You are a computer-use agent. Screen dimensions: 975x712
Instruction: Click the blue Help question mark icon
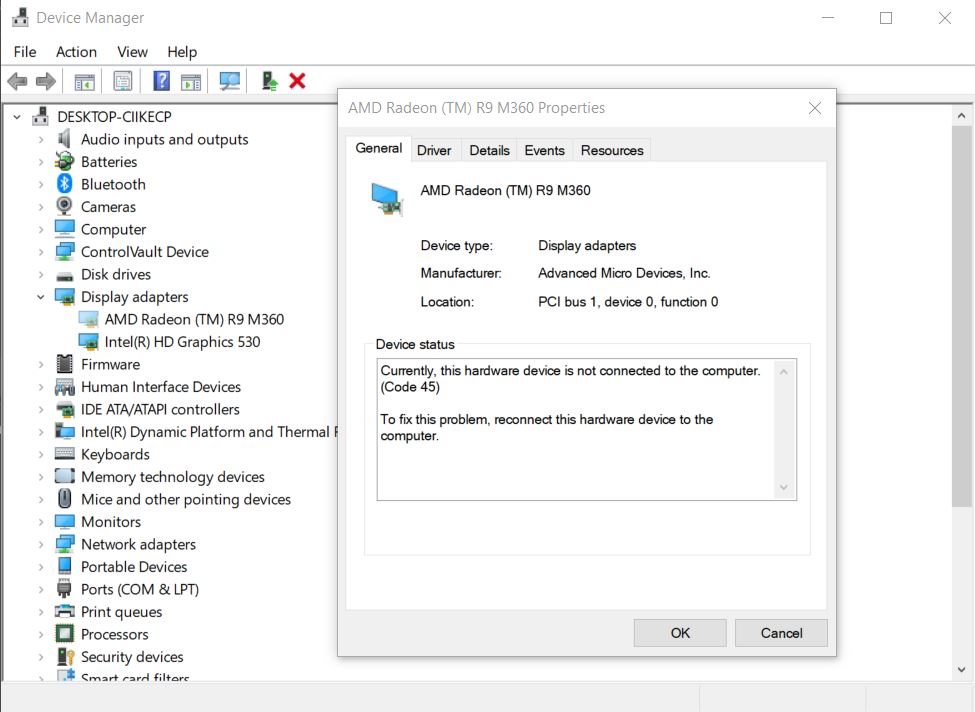coord(161,81)
